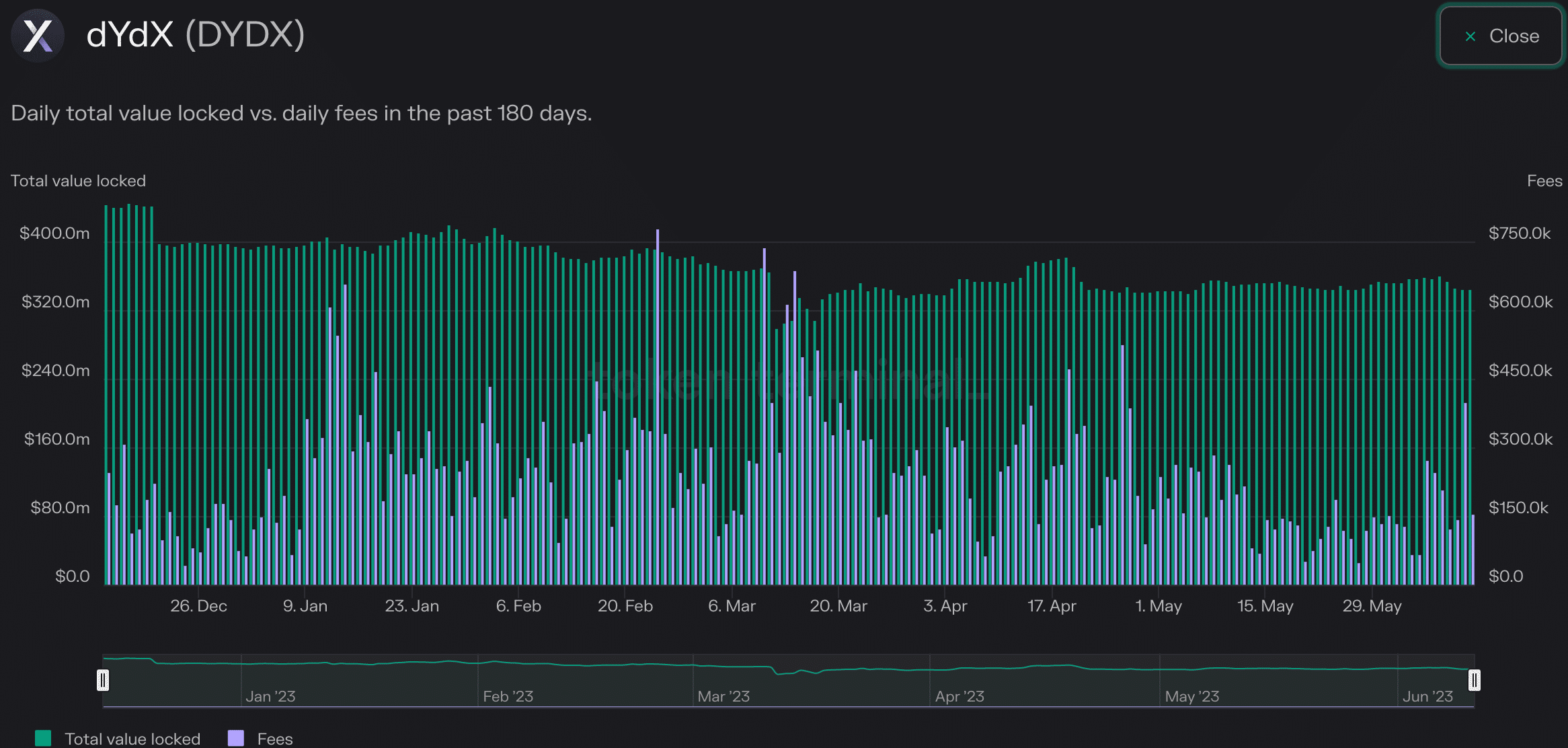This screenshot has width=1568, height=748.
Task: Click the $750.0k fees axis label
Action: tap(1520, 233)
